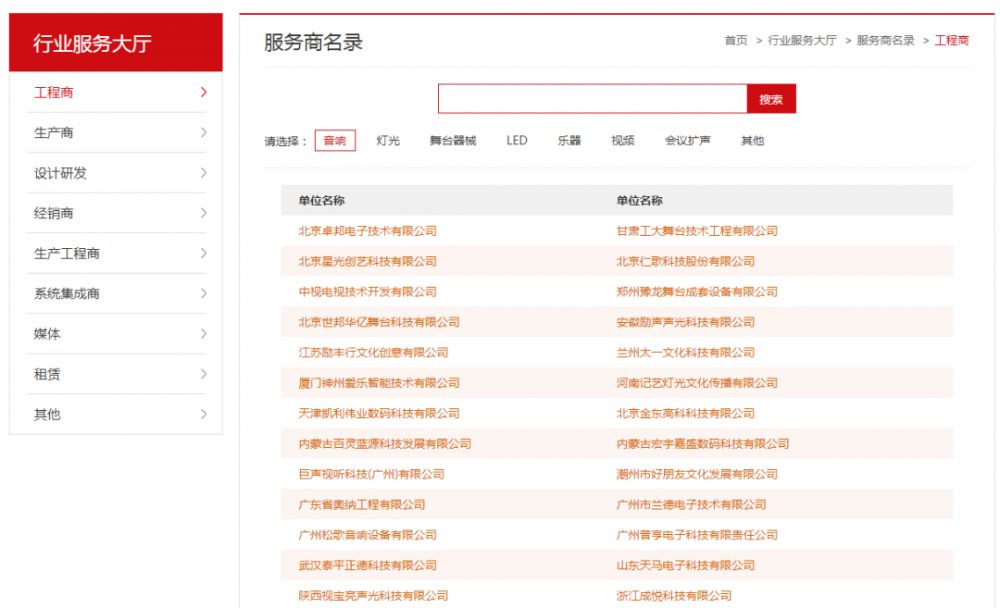Click 服务商名录 in the breadcrumb

(x=885, y=40)
